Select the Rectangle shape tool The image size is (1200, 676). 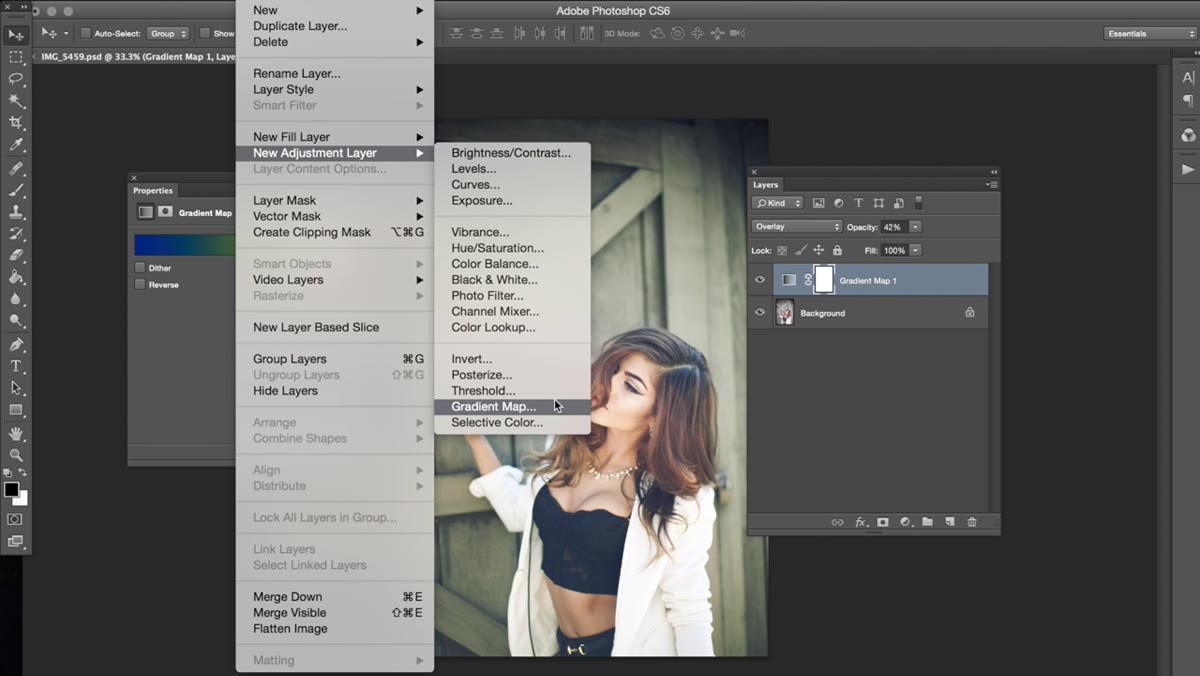point(16,410)
